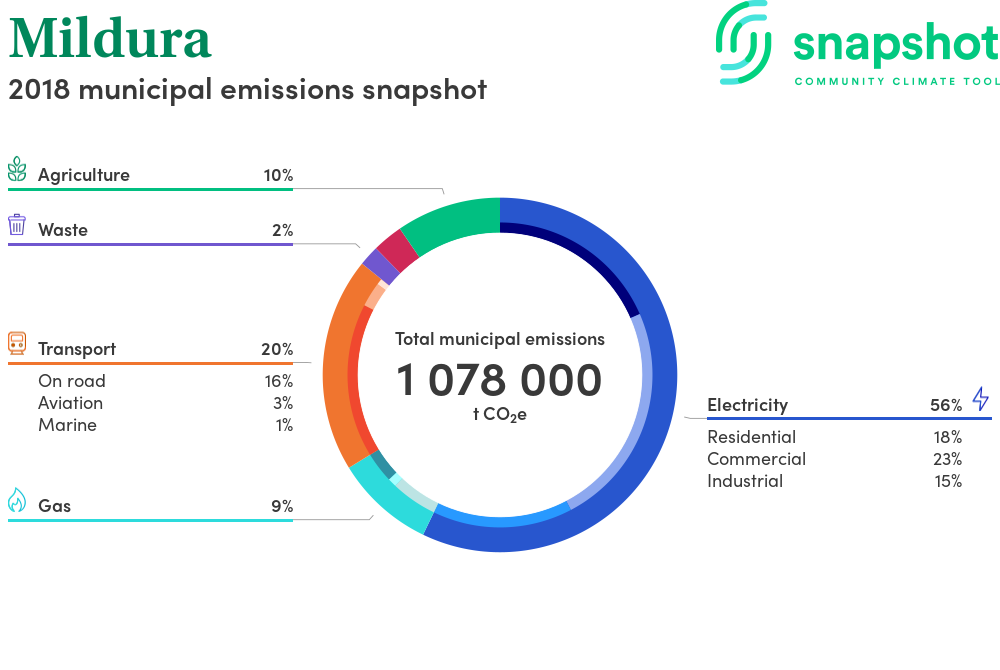Click the Gas 9% value

pos(282,506)
